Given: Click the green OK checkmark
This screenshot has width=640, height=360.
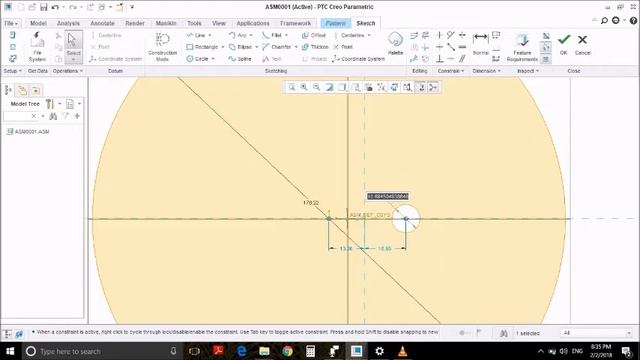Looking at the screenshot, I should pos(564,44).
